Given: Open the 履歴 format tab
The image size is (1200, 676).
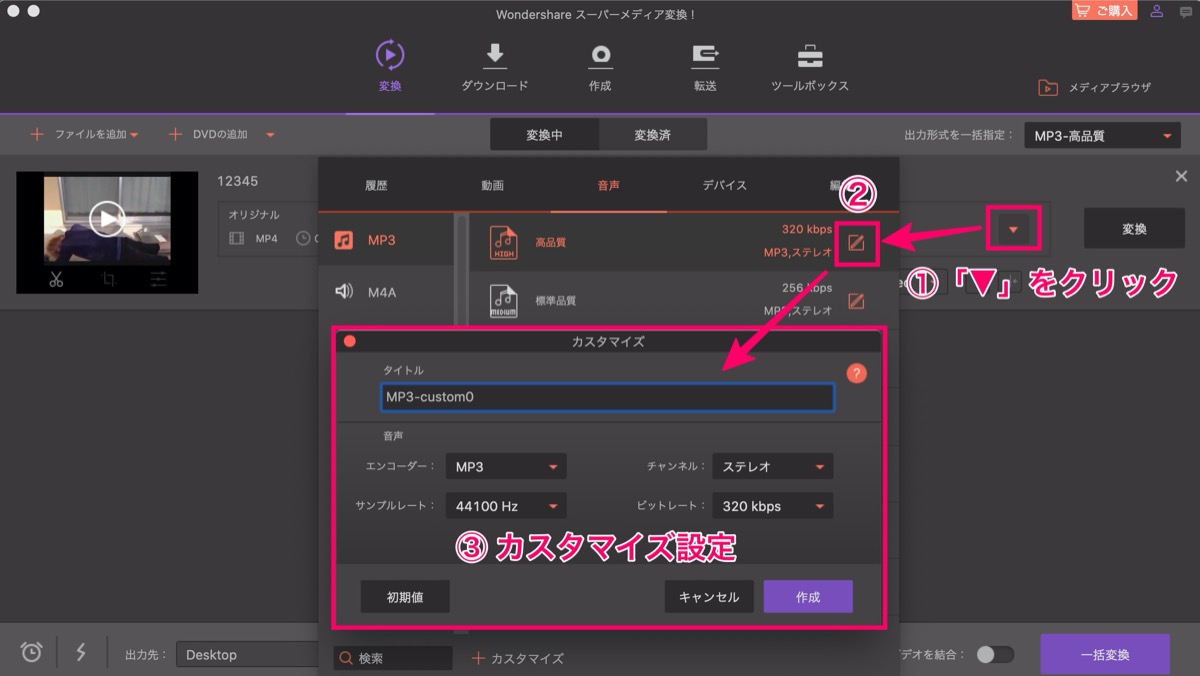Looking at the screenshot, I should (376, 185).
